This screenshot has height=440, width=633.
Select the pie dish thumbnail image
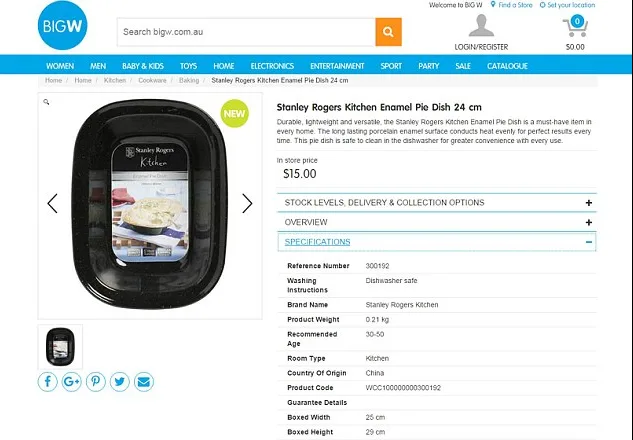tap(60, 347)
